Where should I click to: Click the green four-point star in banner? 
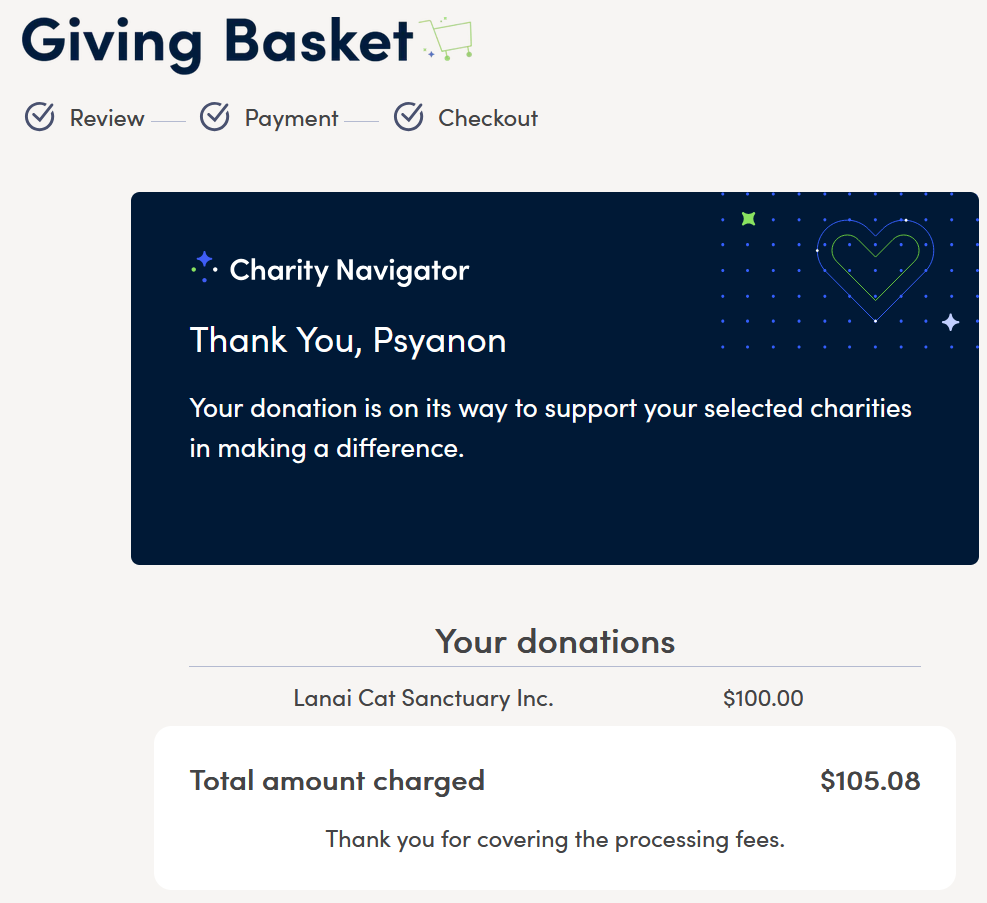tap(748, 218)
